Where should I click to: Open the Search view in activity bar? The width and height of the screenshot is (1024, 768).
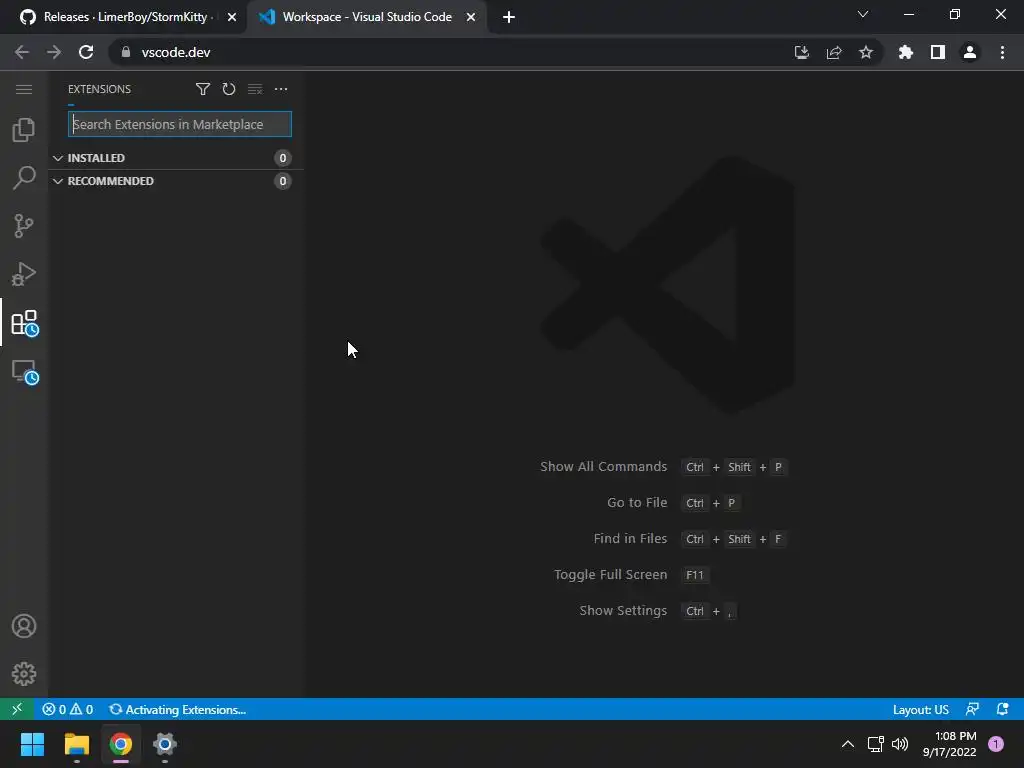coord(24,178)
